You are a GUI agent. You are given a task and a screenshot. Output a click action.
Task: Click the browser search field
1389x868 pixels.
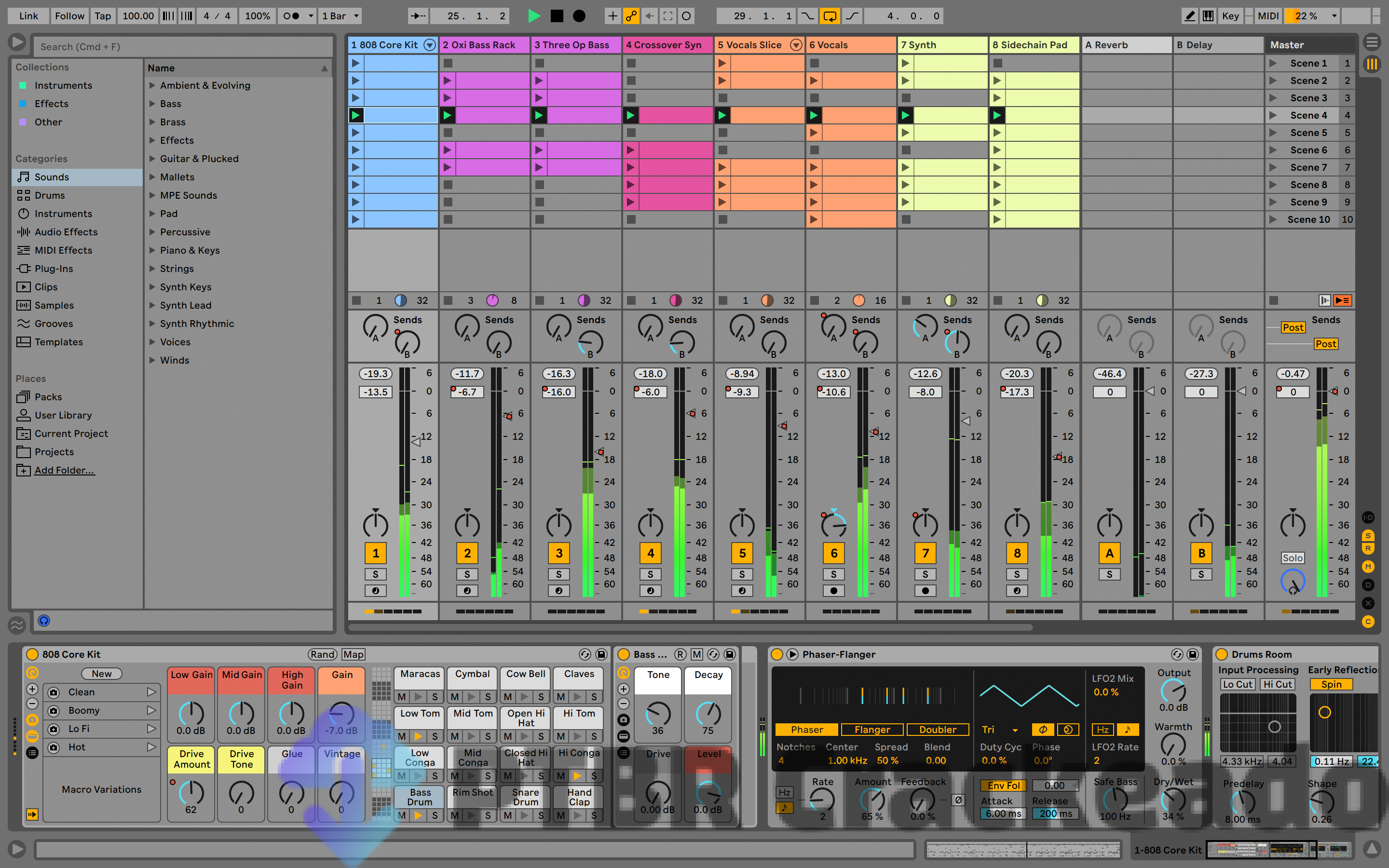coord(184,46)
